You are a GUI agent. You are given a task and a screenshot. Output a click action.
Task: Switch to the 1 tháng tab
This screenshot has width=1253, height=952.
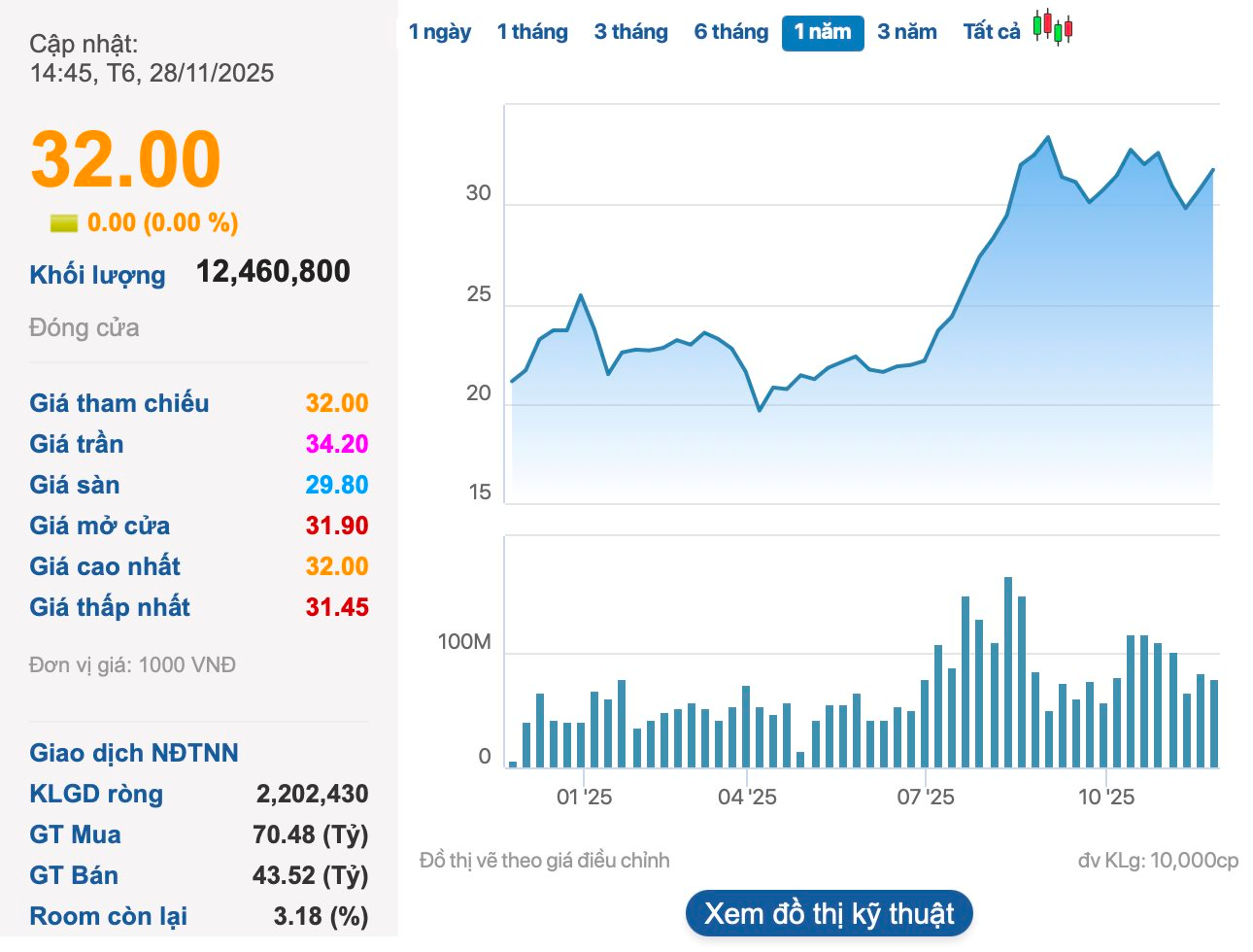tap(532, 31)
